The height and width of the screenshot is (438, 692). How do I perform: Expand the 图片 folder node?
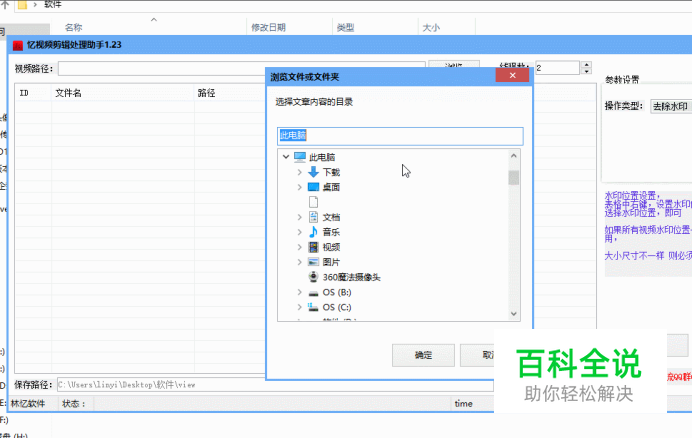(x=300, y=262)
